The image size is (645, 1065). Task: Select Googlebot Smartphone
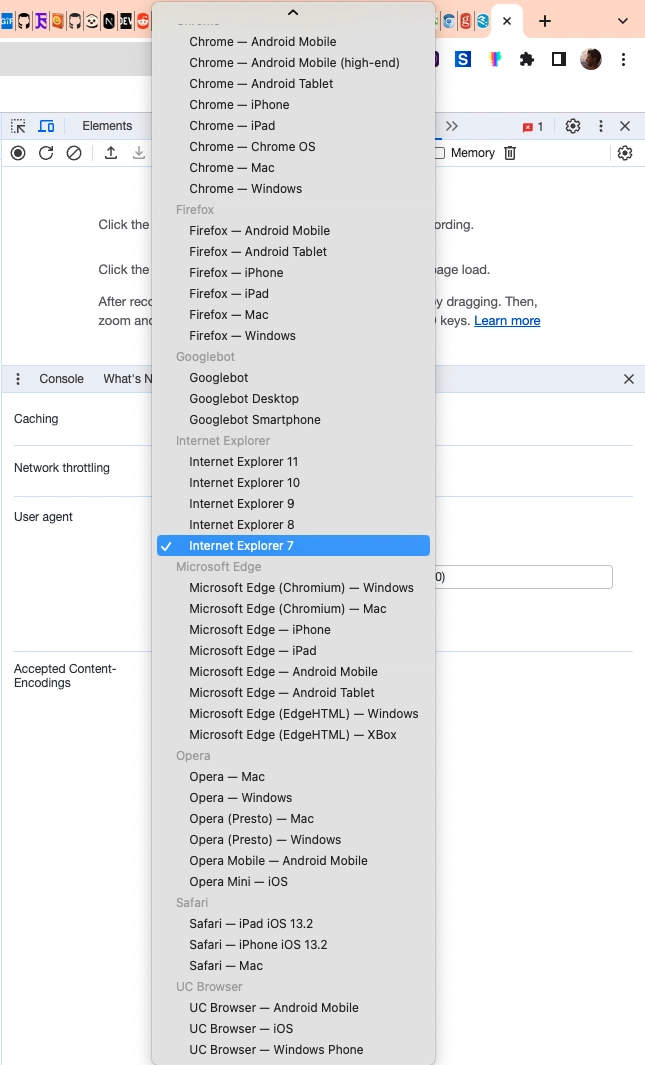(x=293, y=420)
